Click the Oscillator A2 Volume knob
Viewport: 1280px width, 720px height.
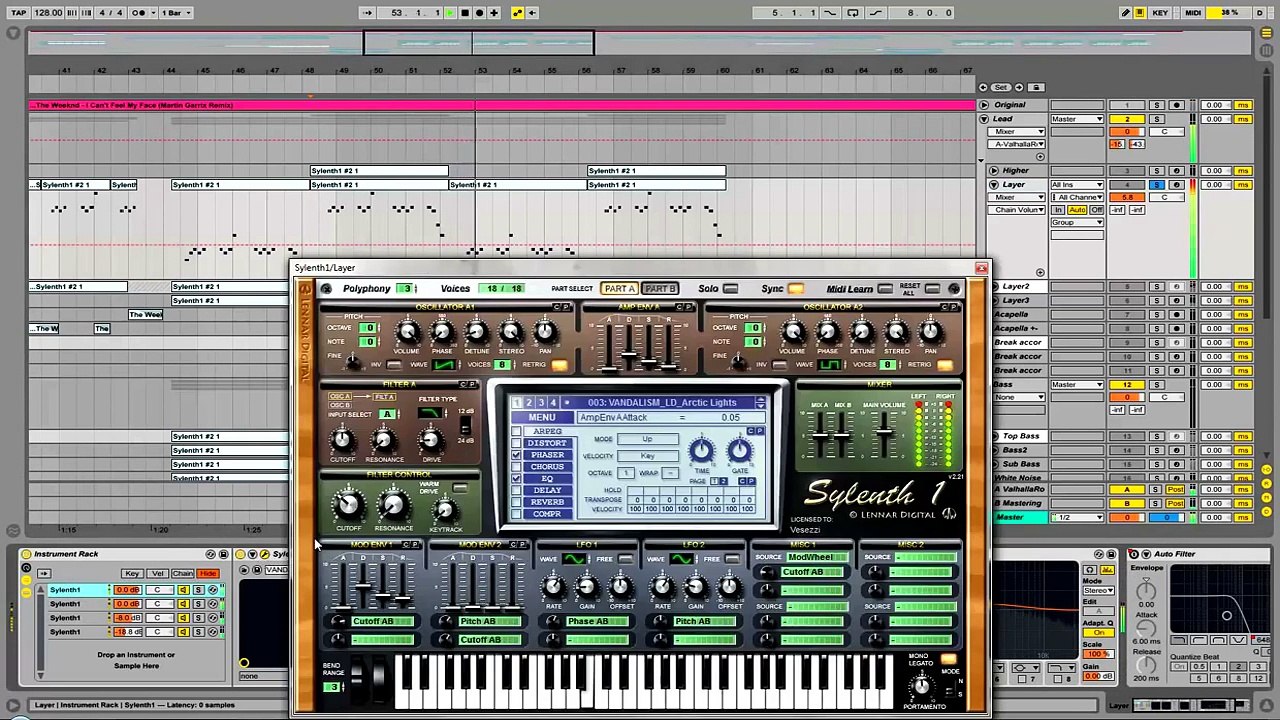tap(792, 333)
